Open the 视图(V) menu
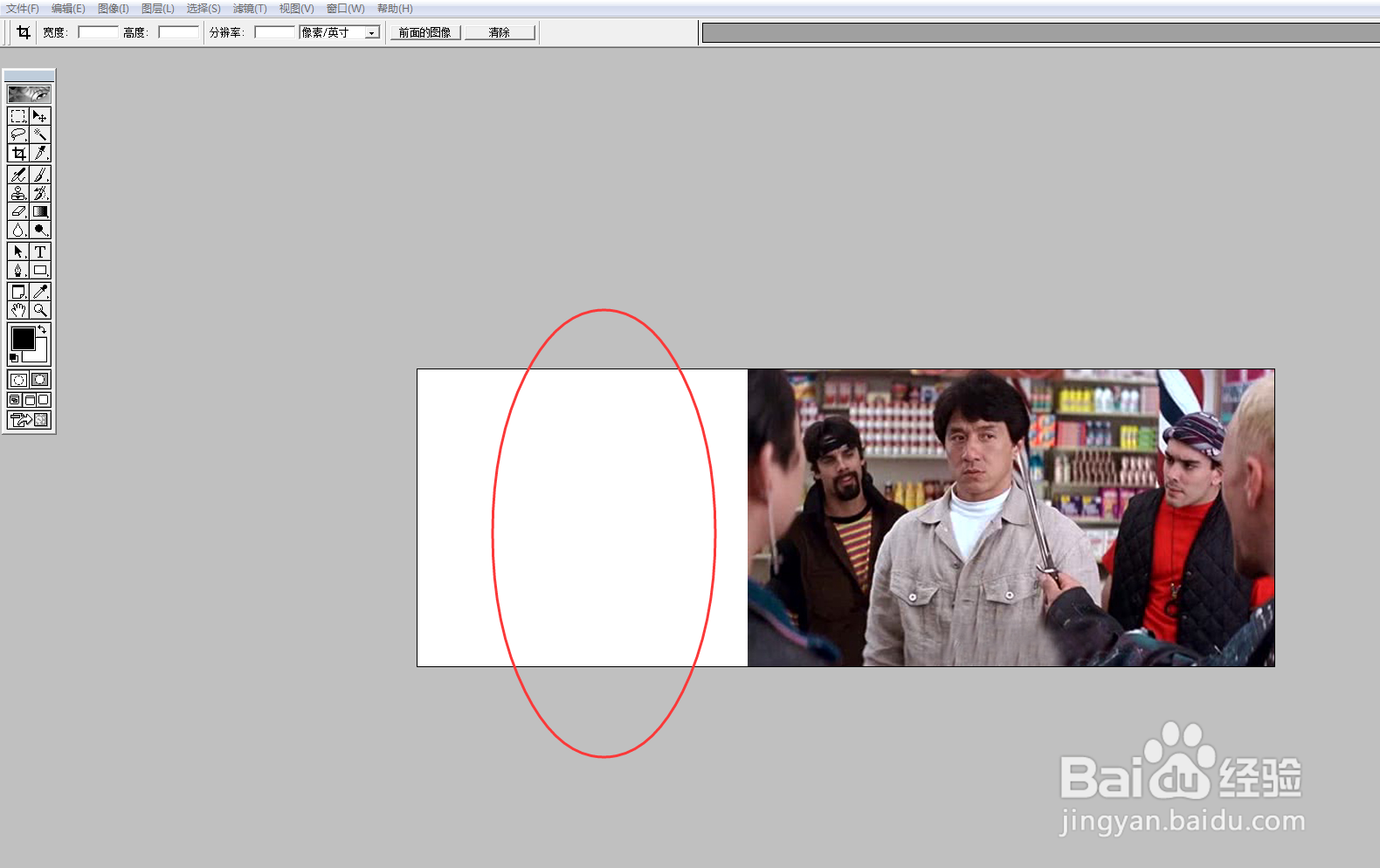 click(296, 9)
